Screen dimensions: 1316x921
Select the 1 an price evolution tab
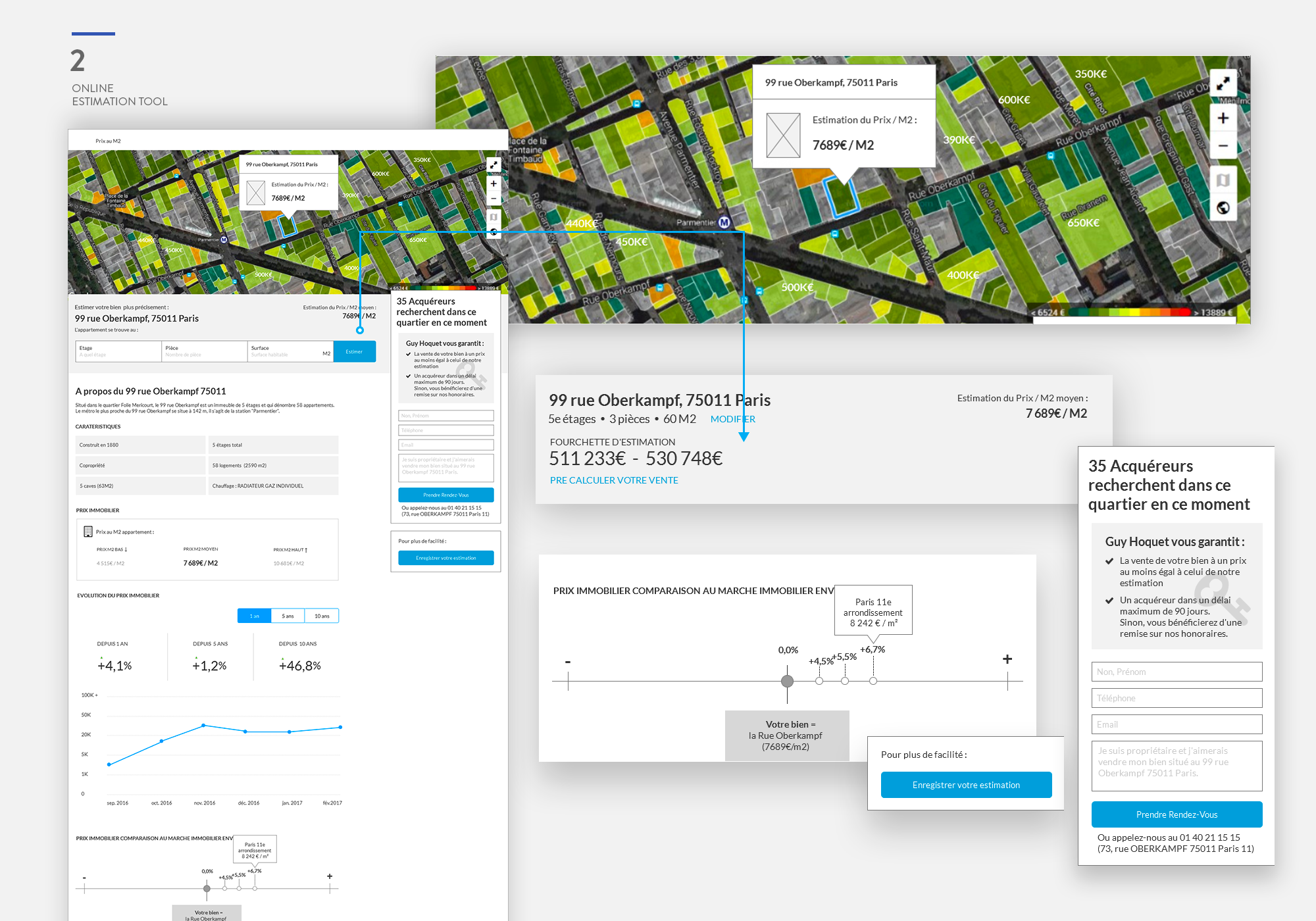253,615
